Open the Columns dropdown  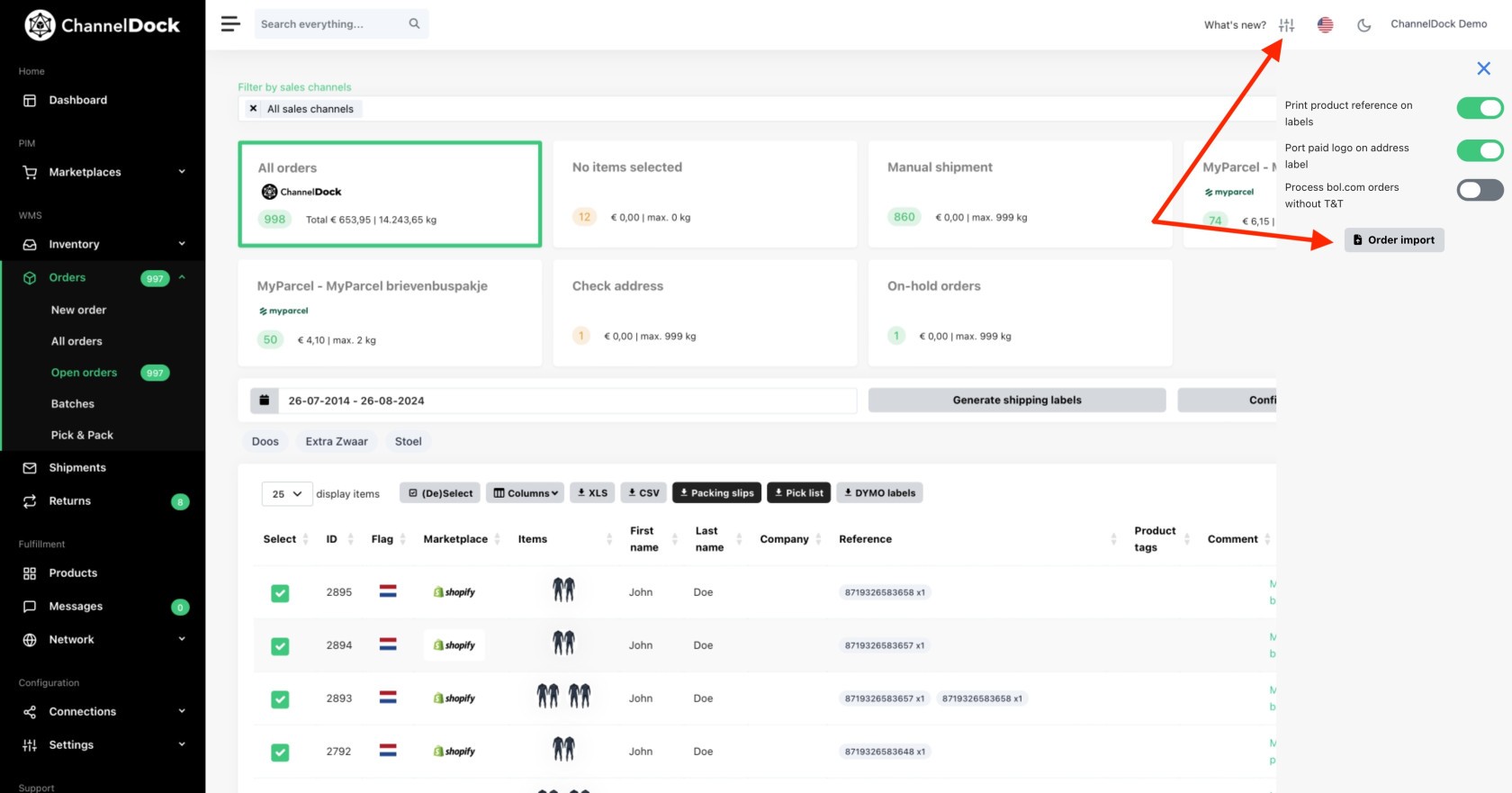526,493
